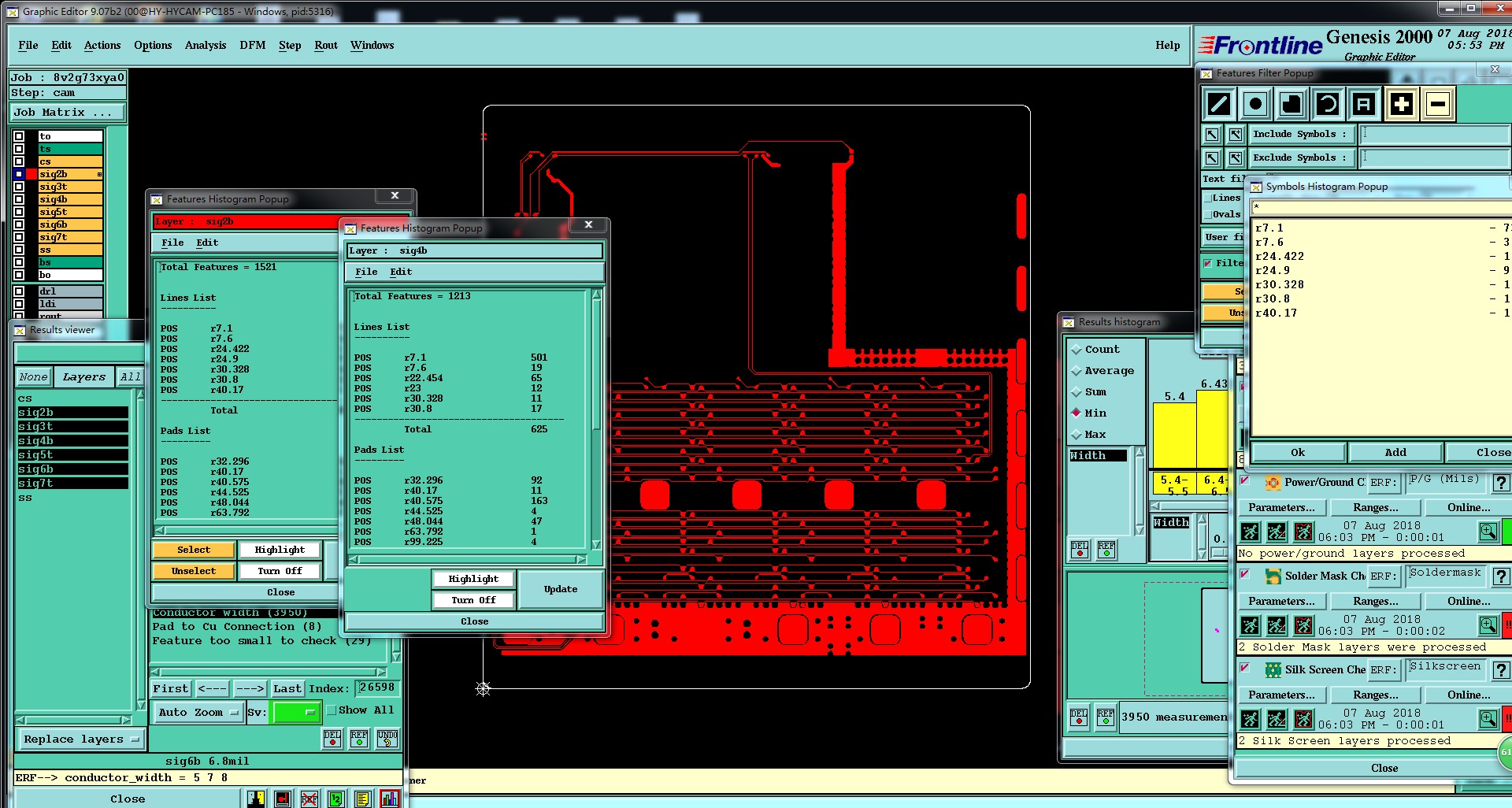Select the Average option in Results histogram
Screen dimensions: 1512x808
coord(1077,371)
